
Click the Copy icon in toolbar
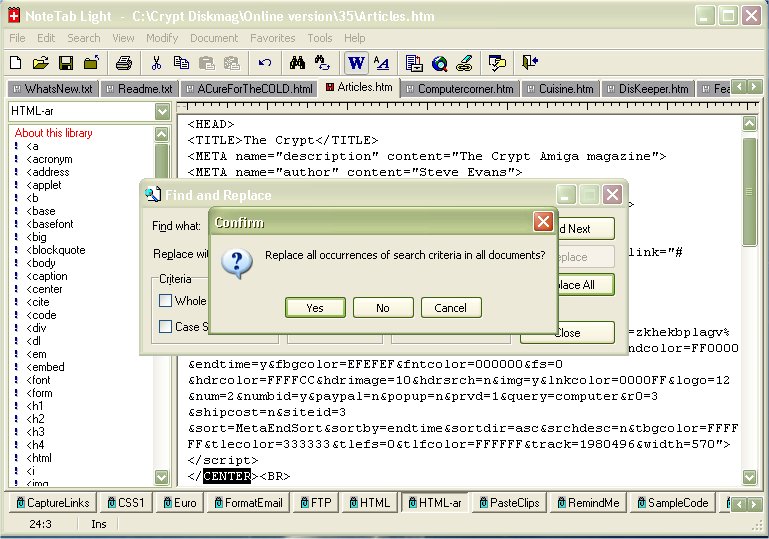pos(181,63)
